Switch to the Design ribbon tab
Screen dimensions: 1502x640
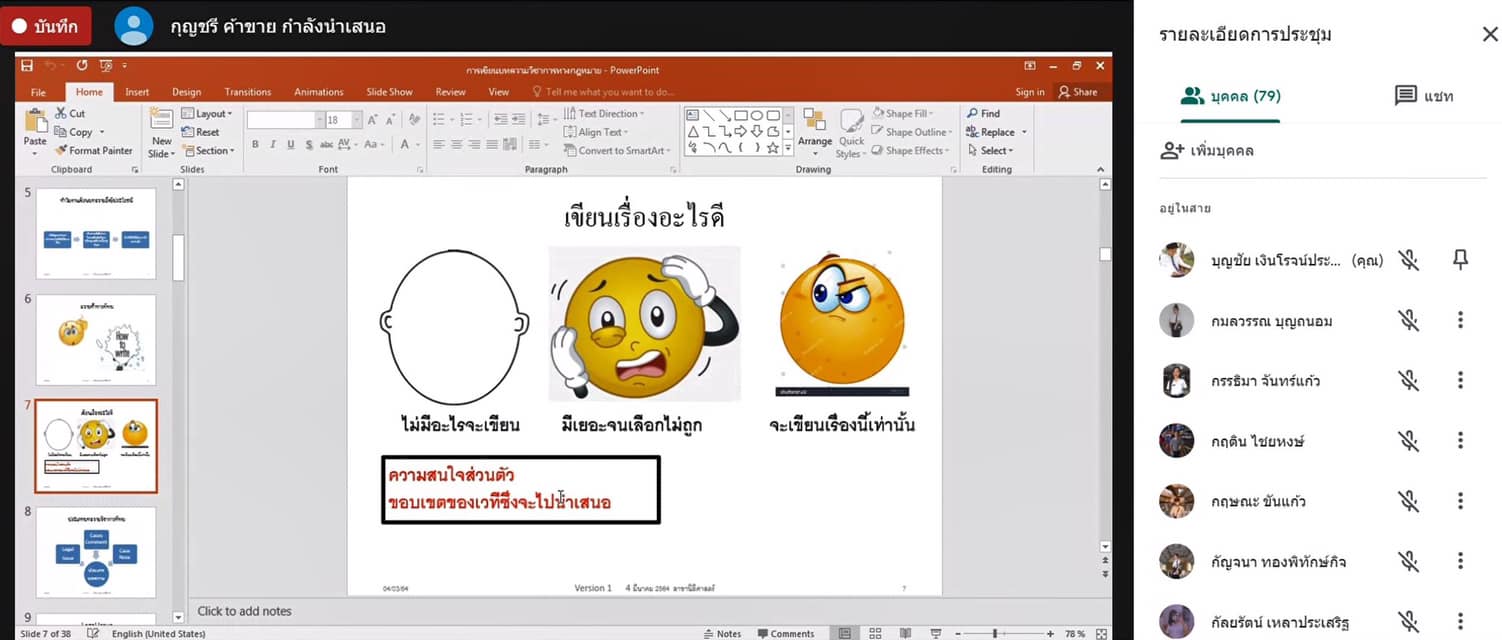point(186,92)
